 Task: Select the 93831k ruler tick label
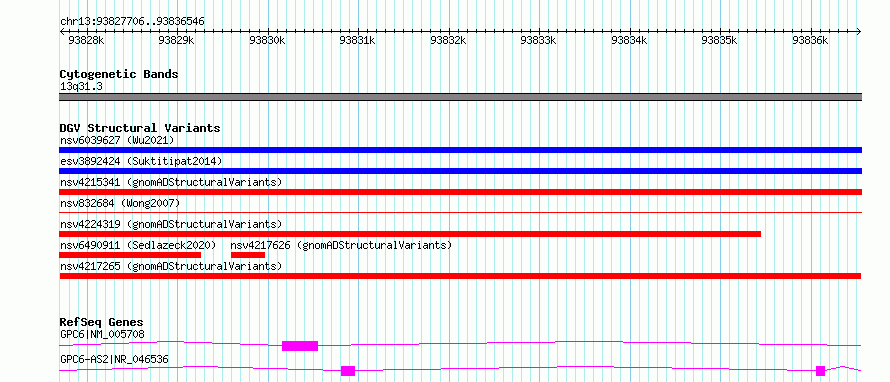click(x=358, y=40)
